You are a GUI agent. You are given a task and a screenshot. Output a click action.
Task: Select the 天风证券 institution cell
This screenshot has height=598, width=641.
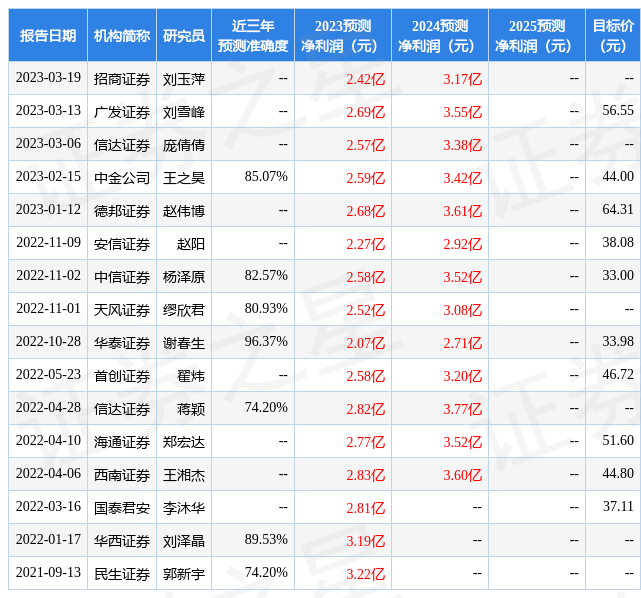click(x=122, y=310)
